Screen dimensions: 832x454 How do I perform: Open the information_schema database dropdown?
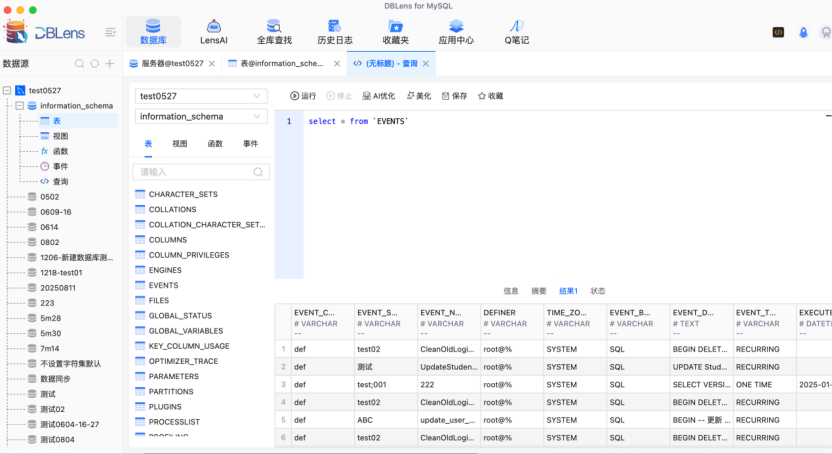pos(201,116)
